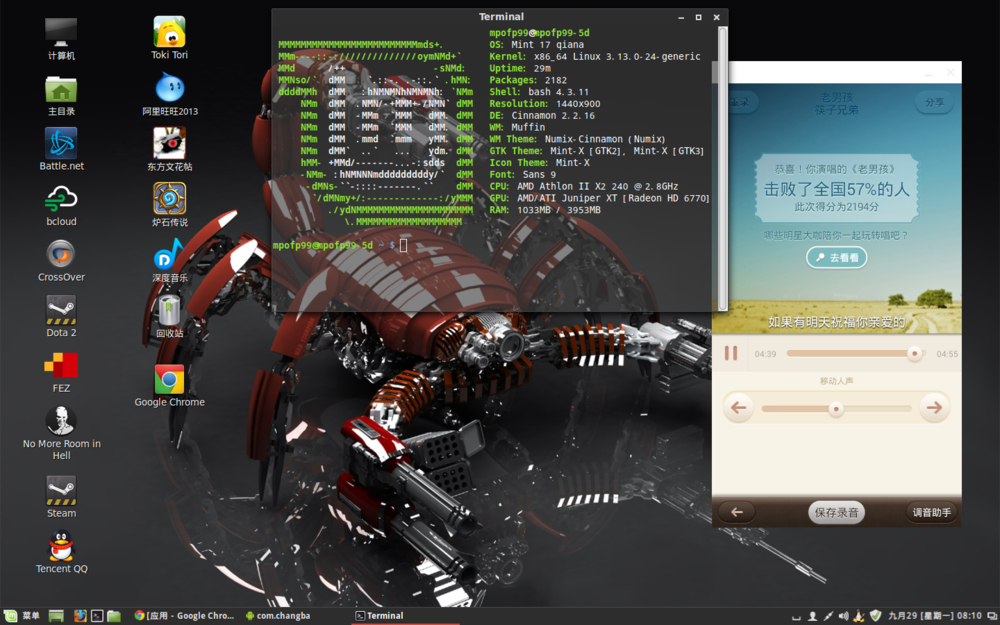Image resolution: width=1000 pixels, height=625 pixels.
Task: Shift vocals with the left arrow button
Action: coord(739,408)
